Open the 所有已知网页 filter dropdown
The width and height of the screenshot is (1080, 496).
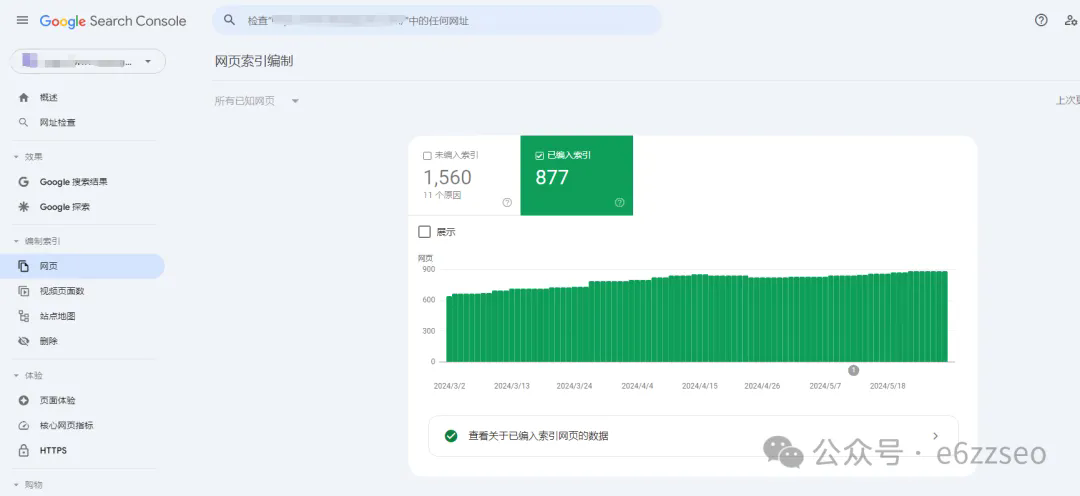(x=257, y=101)
